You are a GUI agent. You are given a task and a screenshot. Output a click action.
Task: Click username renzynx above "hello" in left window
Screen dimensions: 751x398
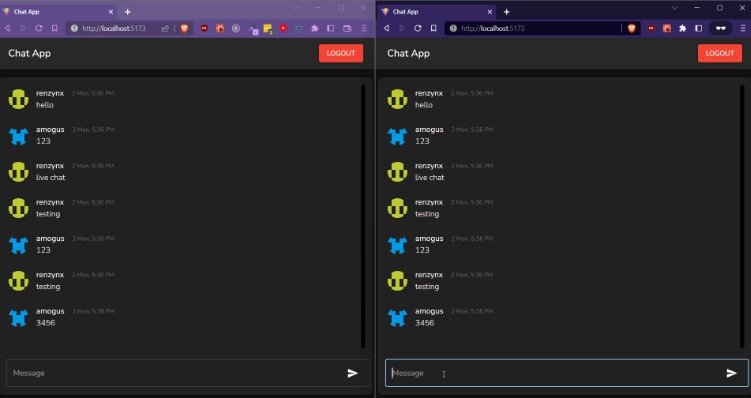click(50, 93)
